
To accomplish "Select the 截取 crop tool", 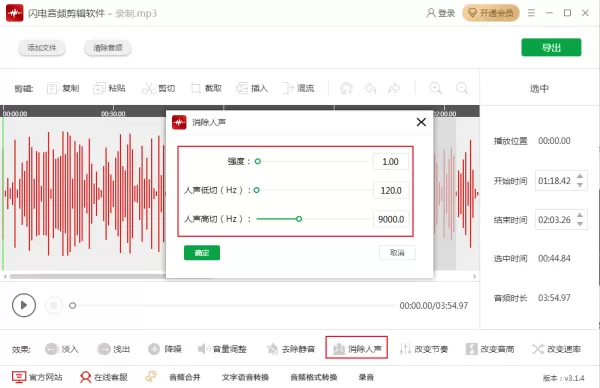I will pos(206,88).
